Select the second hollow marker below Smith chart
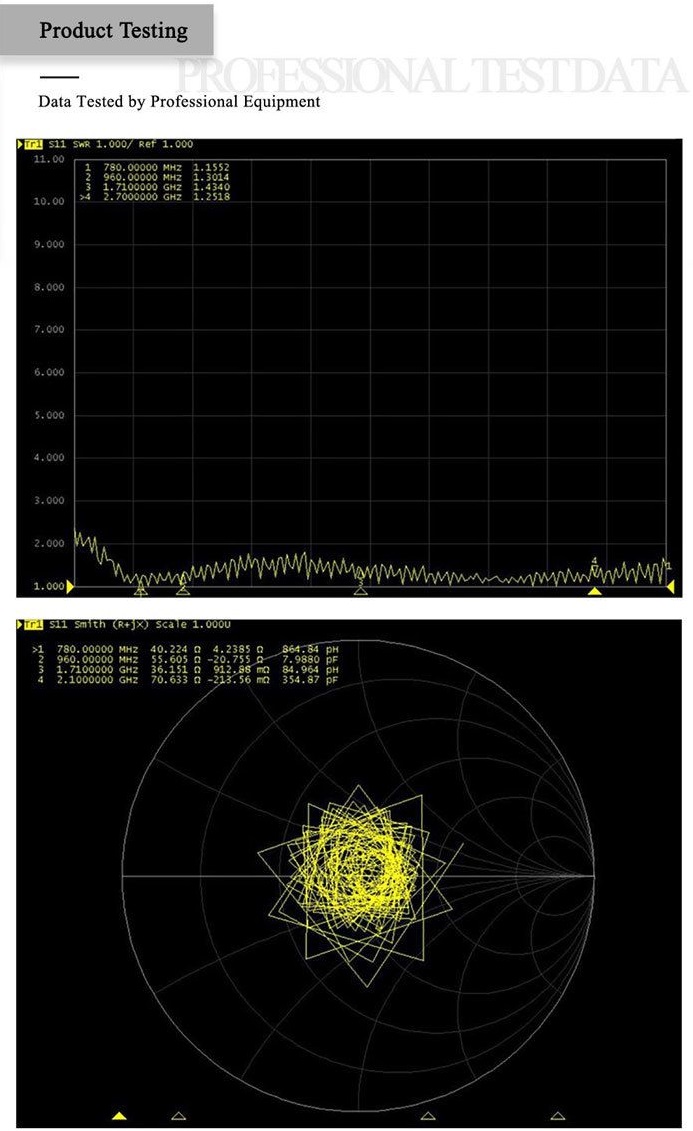693x1131 pixels. pyautogui.click(x=179, y=1116)
